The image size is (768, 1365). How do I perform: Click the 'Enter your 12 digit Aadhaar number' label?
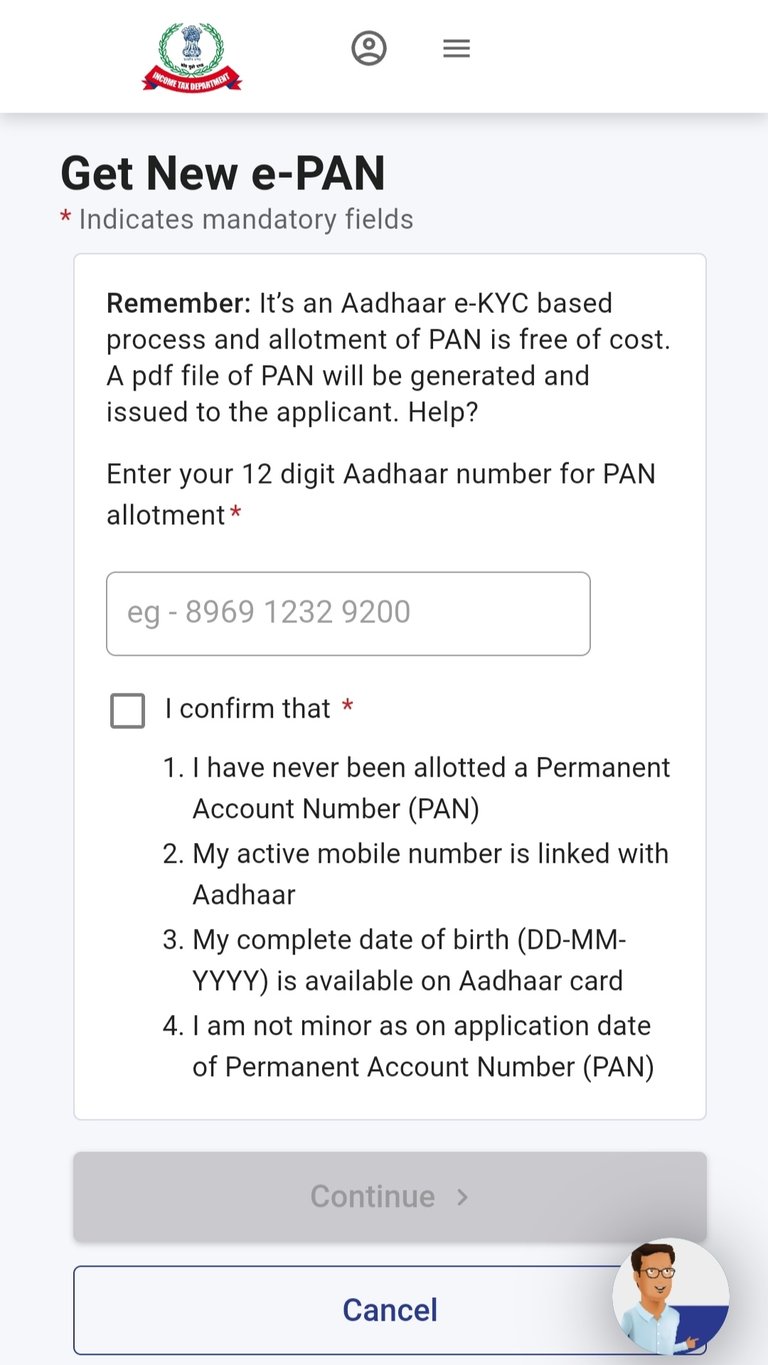click(381, 494)
